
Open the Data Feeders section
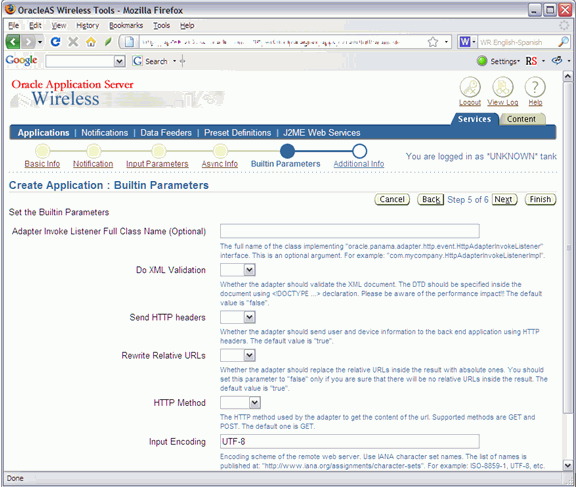[166, 133]
